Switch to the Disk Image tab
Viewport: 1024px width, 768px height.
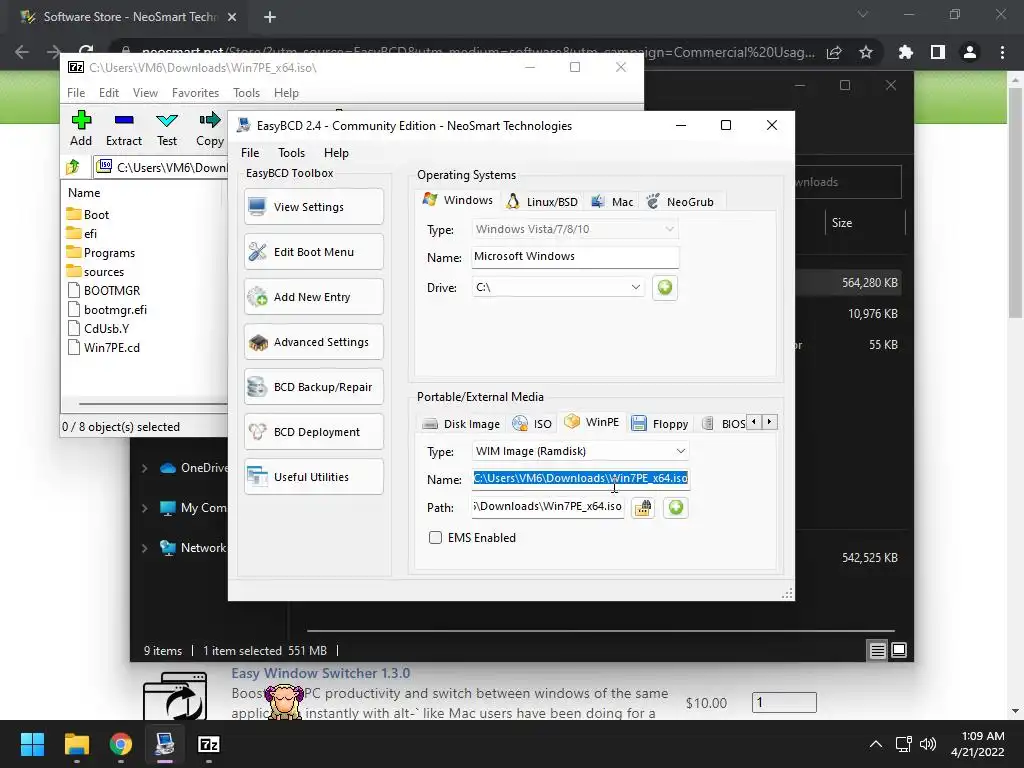[461, 424]
